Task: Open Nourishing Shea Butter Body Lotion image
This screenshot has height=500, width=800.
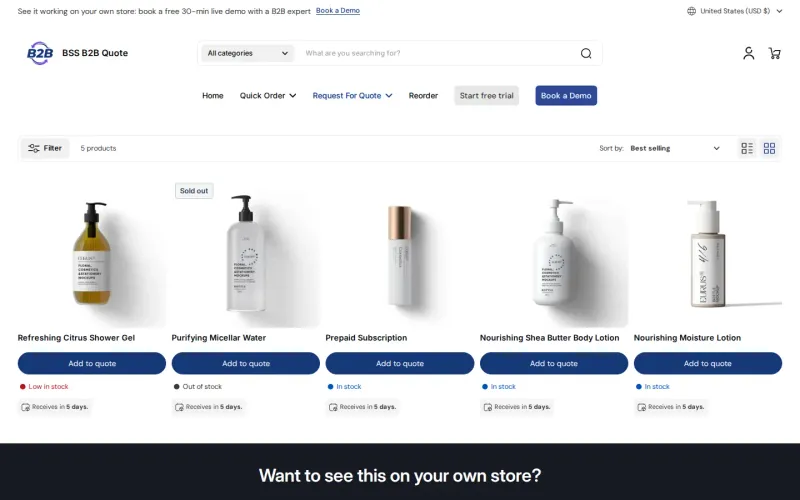Action: (x=554, y=253)
